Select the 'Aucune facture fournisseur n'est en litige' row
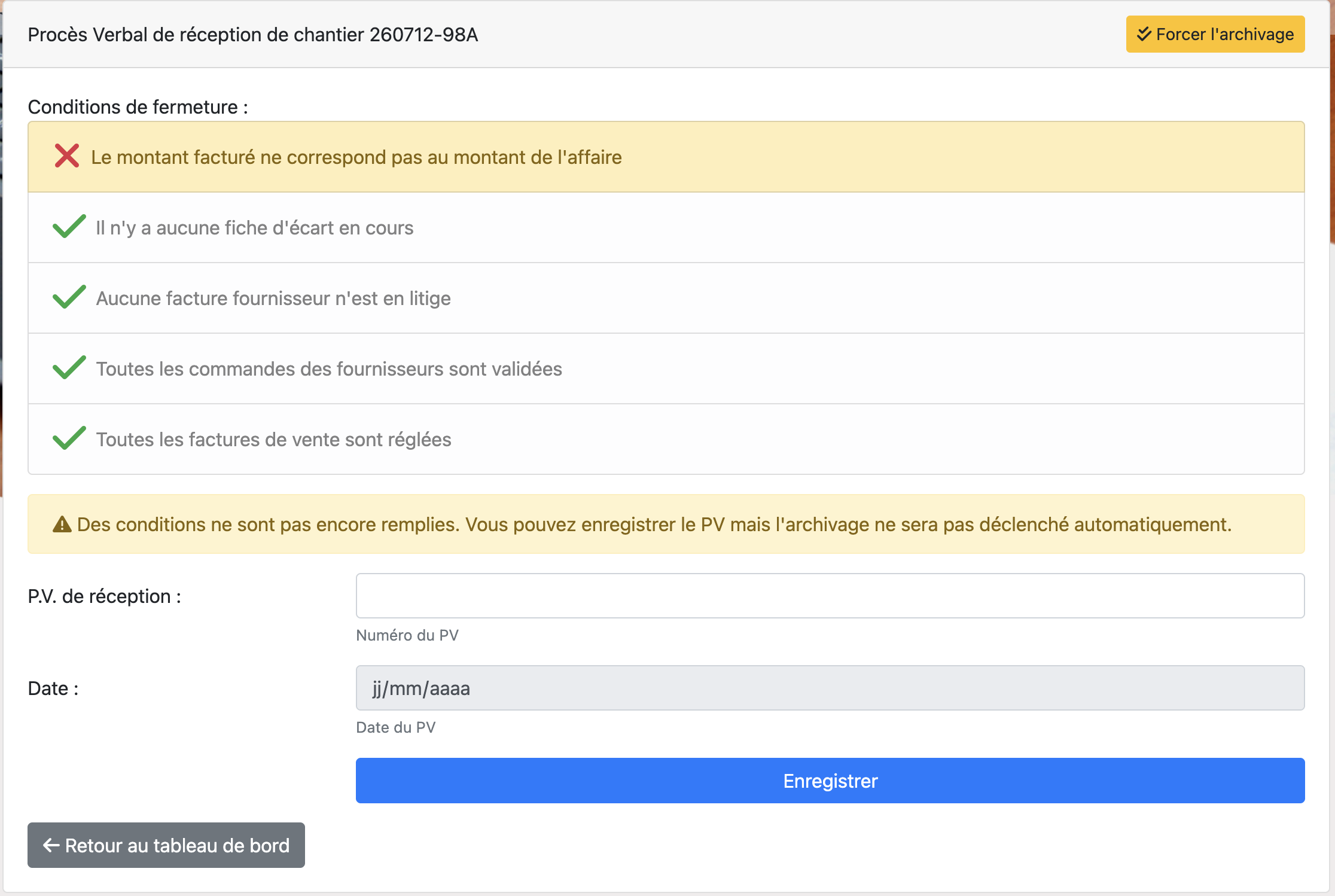Viewport: 1335px width, 896px height. (x=665, y=298)
